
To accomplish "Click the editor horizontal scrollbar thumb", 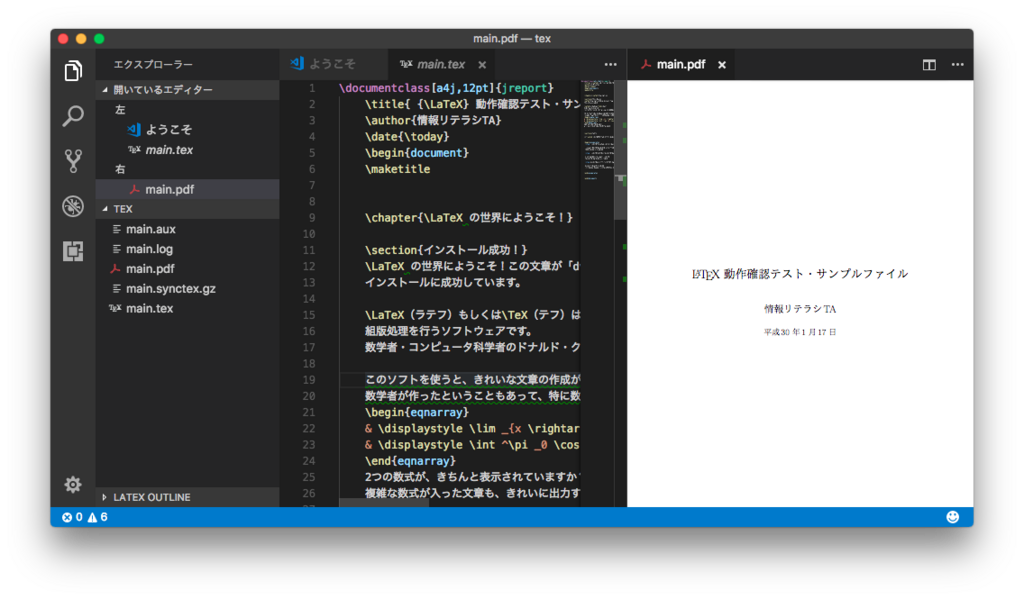I will tap(384, 503).
